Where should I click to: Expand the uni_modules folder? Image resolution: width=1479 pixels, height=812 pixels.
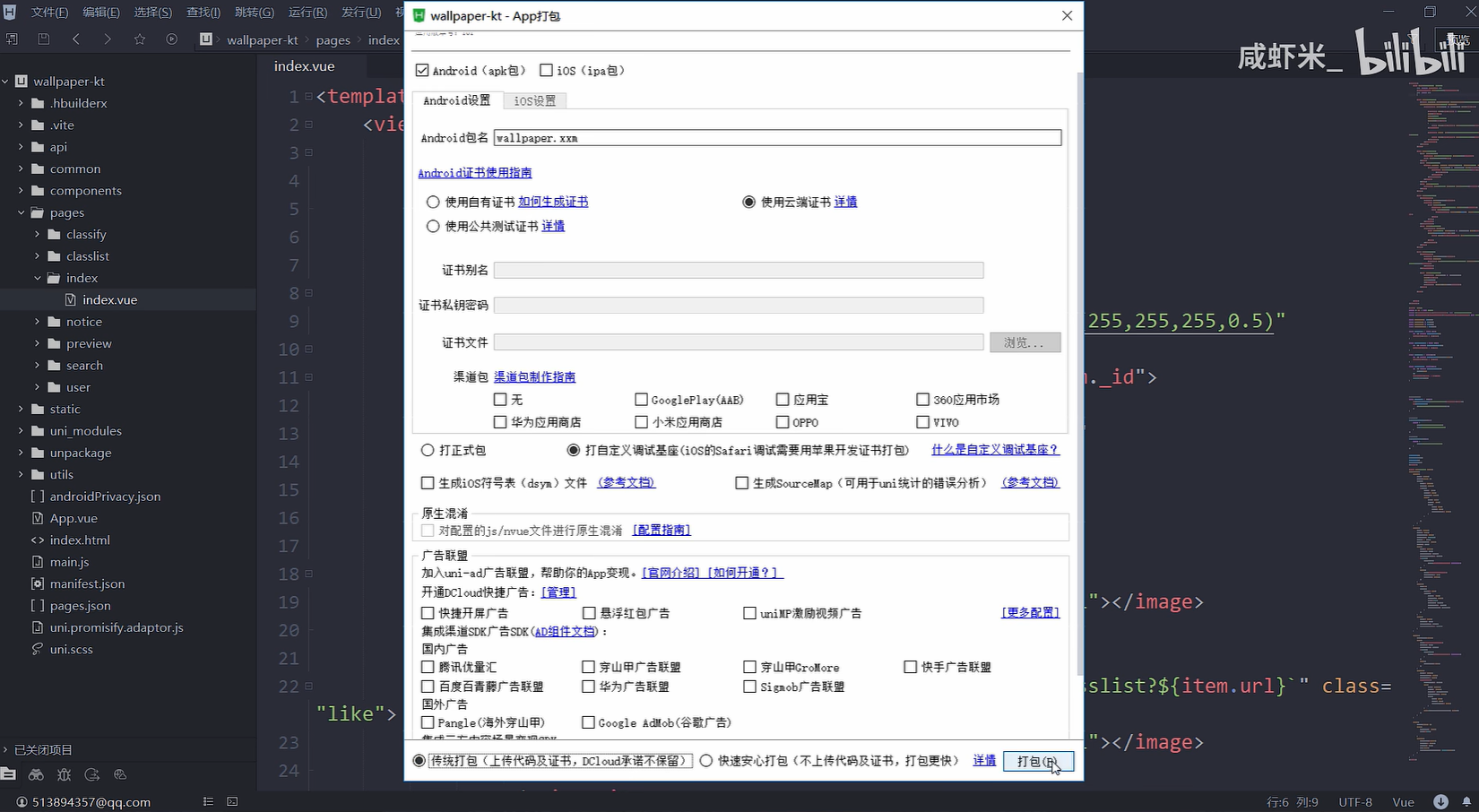pos(21,431)
